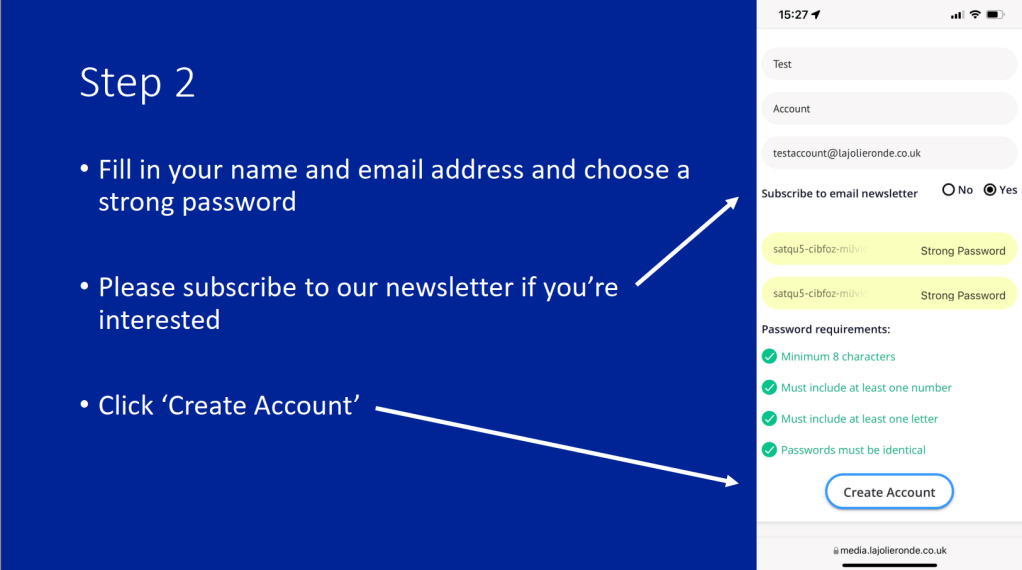Click the Wi-Fi icon in status bar

975,15
